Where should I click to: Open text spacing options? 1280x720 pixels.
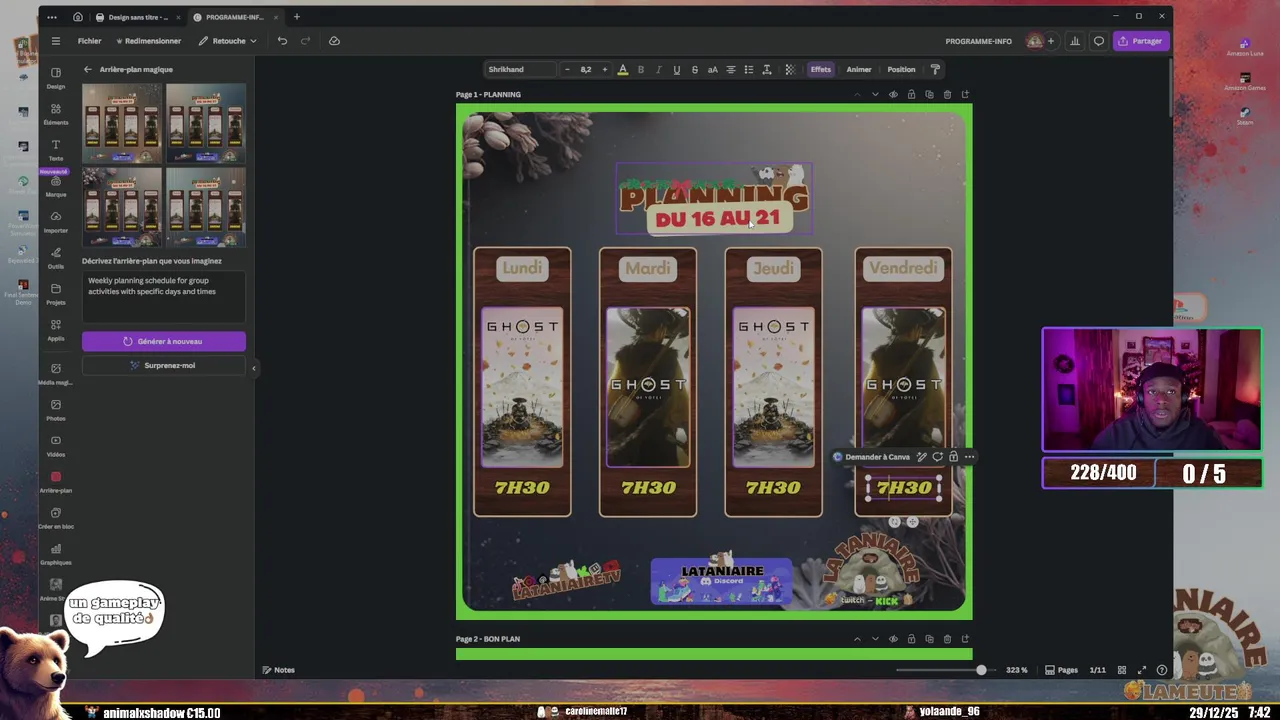click(766, 69)
